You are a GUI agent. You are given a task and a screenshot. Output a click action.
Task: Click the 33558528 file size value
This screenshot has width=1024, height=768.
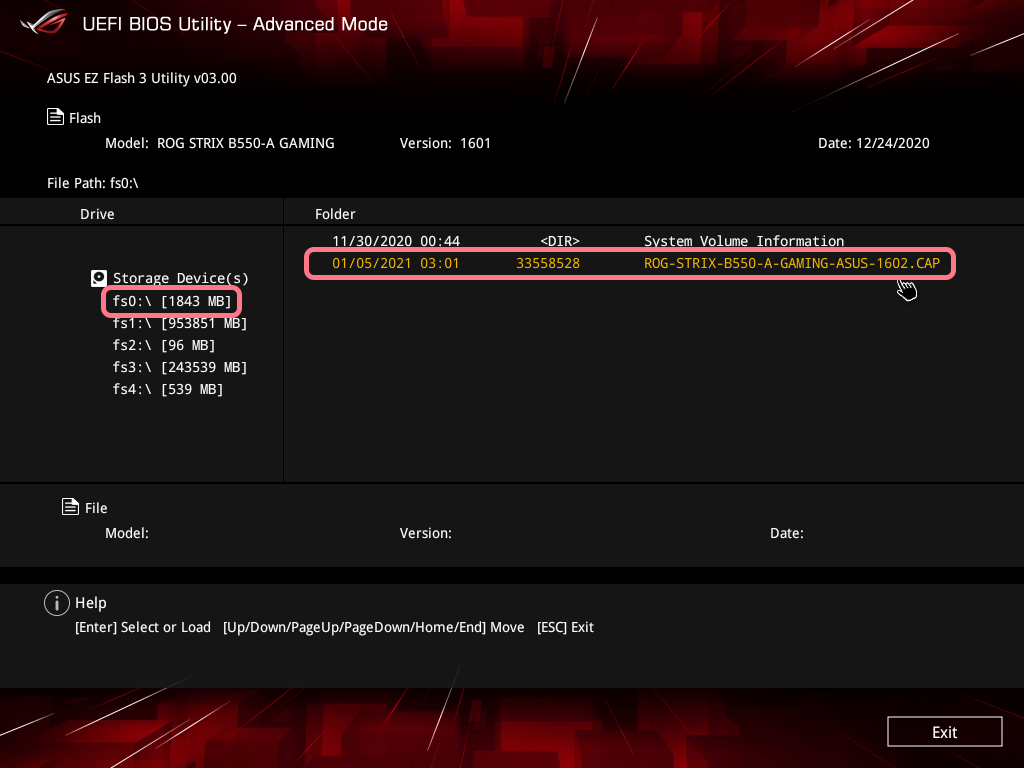[548, 263]
